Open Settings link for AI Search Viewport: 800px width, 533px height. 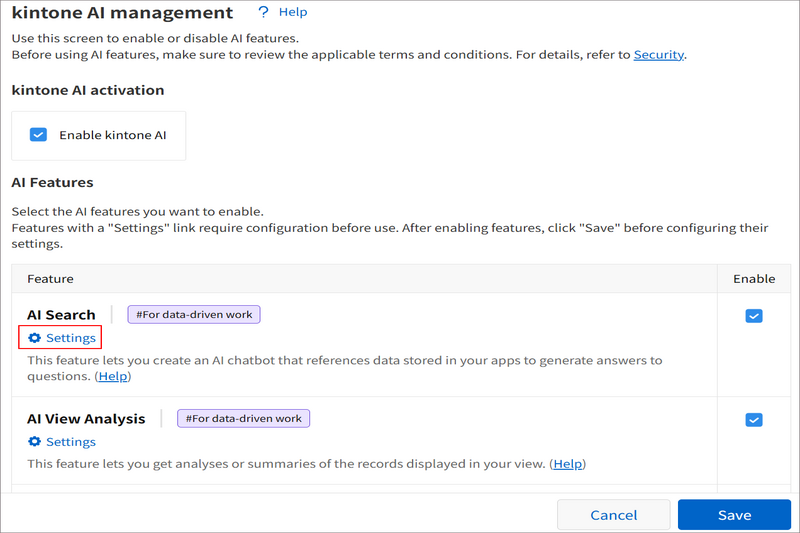71,338
